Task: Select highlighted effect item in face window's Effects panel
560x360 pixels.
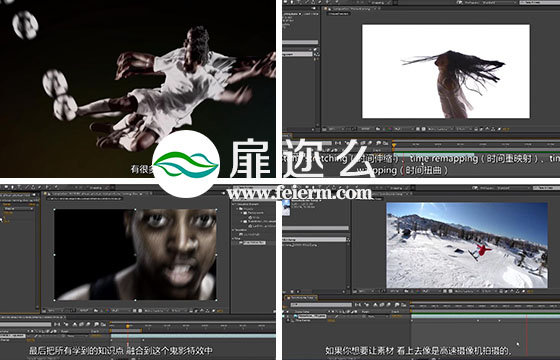Action: 255,242
